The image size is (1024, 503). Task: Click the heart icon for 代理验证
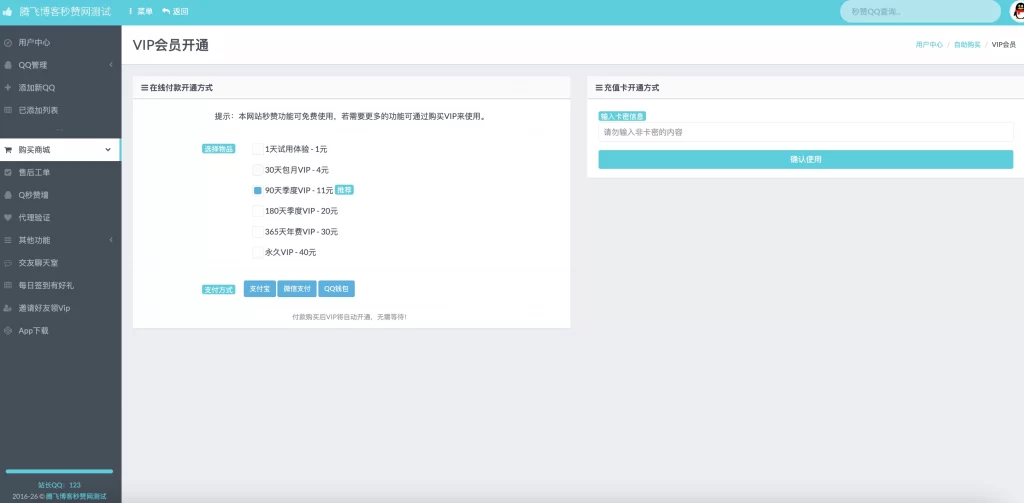8,217
